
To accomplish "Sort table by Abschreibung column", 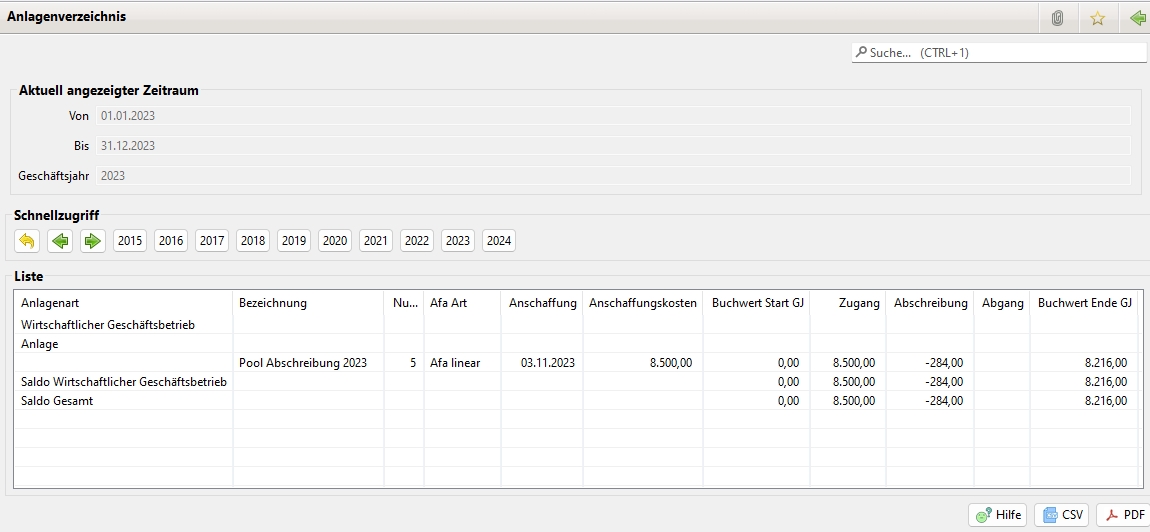I will point(930,303).
